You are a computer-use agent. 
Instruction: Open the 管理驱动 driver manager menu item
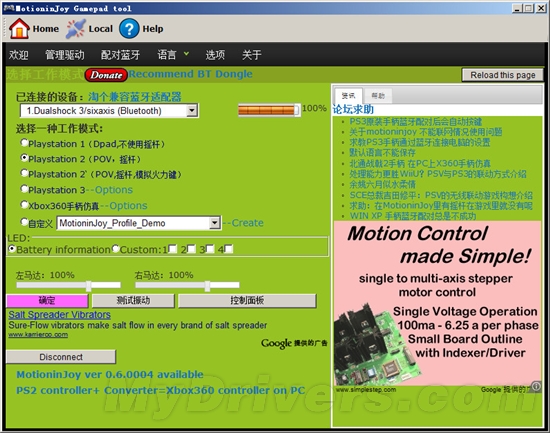[65, 54]
